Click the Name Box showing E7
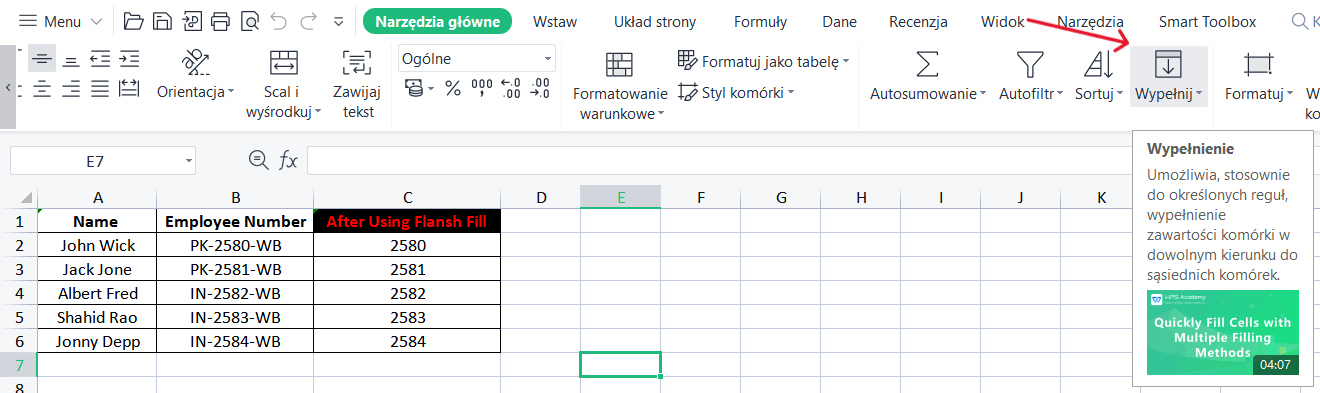Viewport: 1320px width, 393px height. (103, 160)
